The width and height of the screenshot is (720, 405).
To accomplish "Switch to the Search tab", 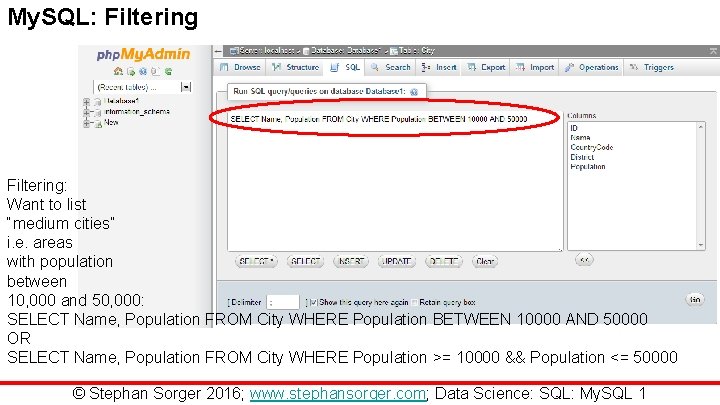I will pyautogui.click(x=391, y=67).
